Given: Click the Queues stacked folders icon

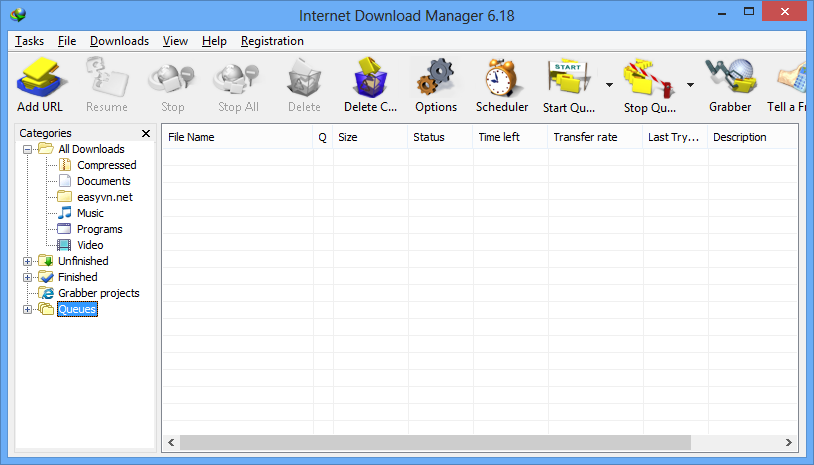Looking at the screenshot, I should click(x=46, y=309).
